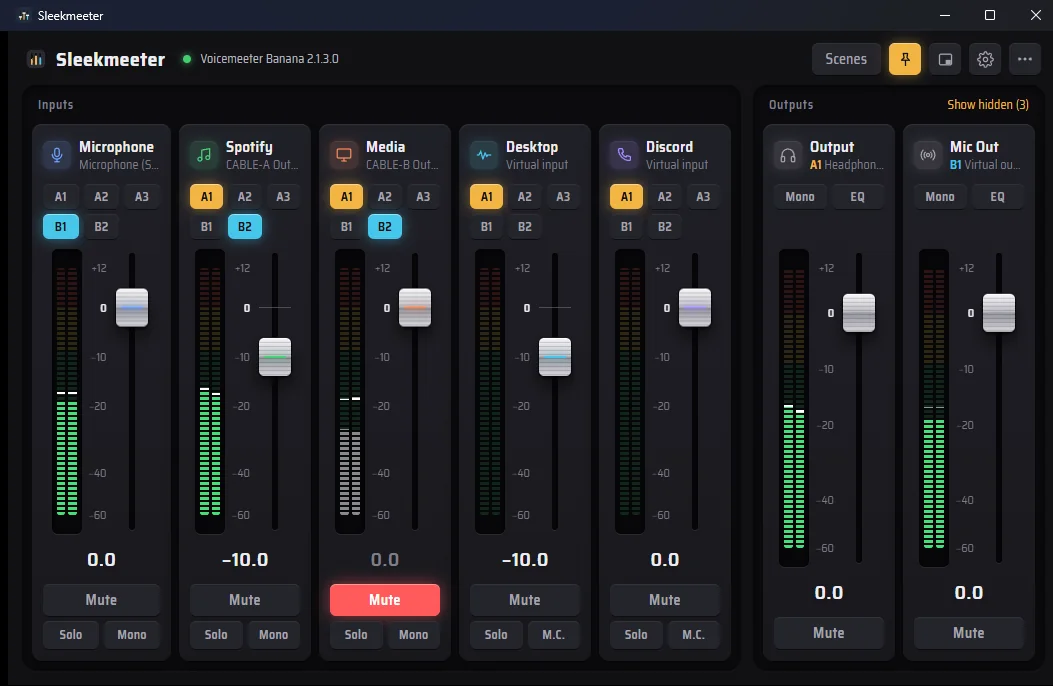1053x686 pixels.
Task: Open EQ on Mic Out bus
Action: coord(998,197)
